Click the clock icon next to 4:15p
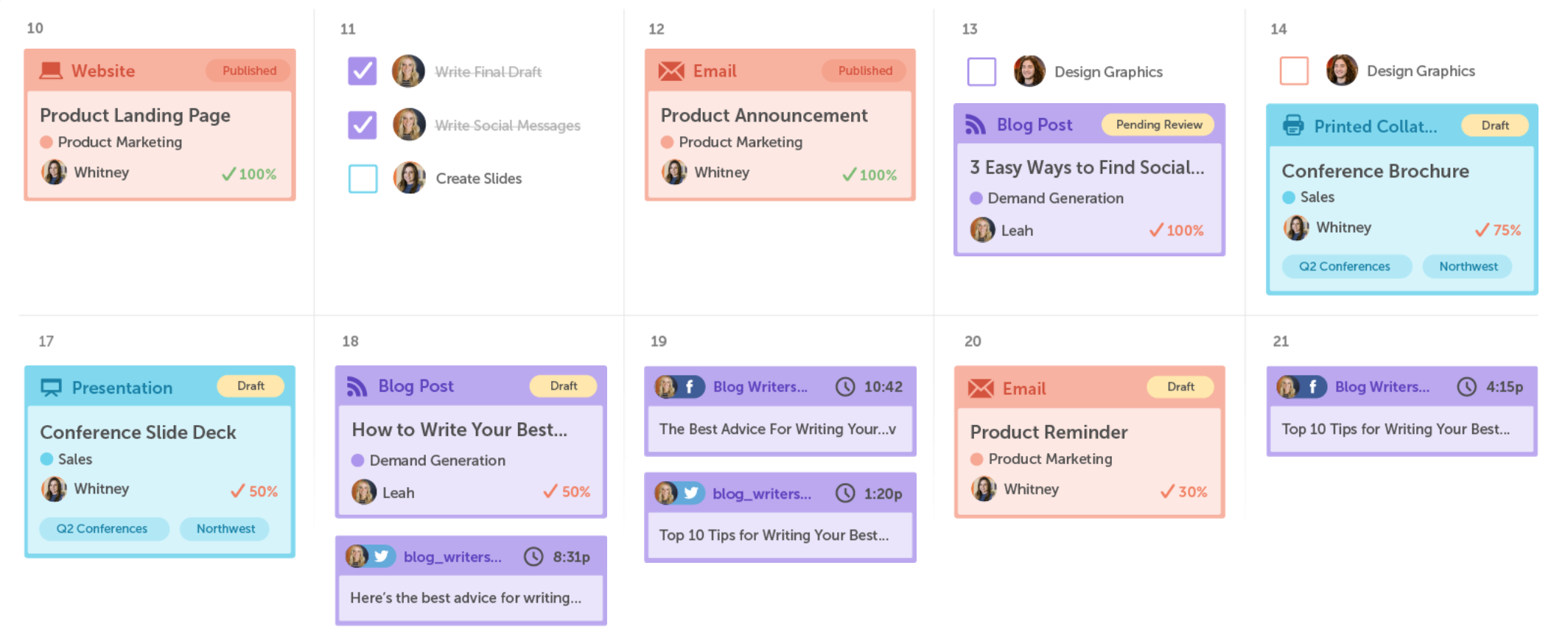Screen dimensions: 1568x638 click(1467, 387)
